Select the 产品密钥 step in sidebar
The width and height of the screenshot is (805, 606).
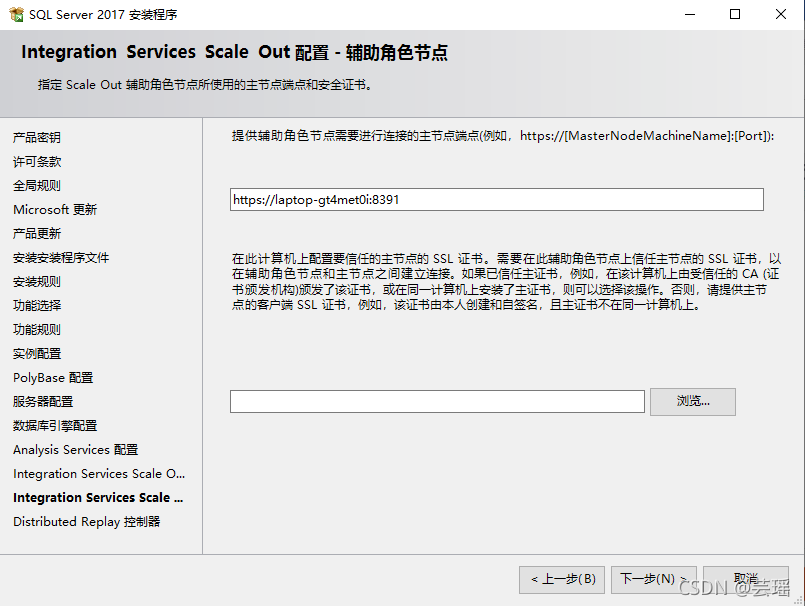click(x=37, y=138)
